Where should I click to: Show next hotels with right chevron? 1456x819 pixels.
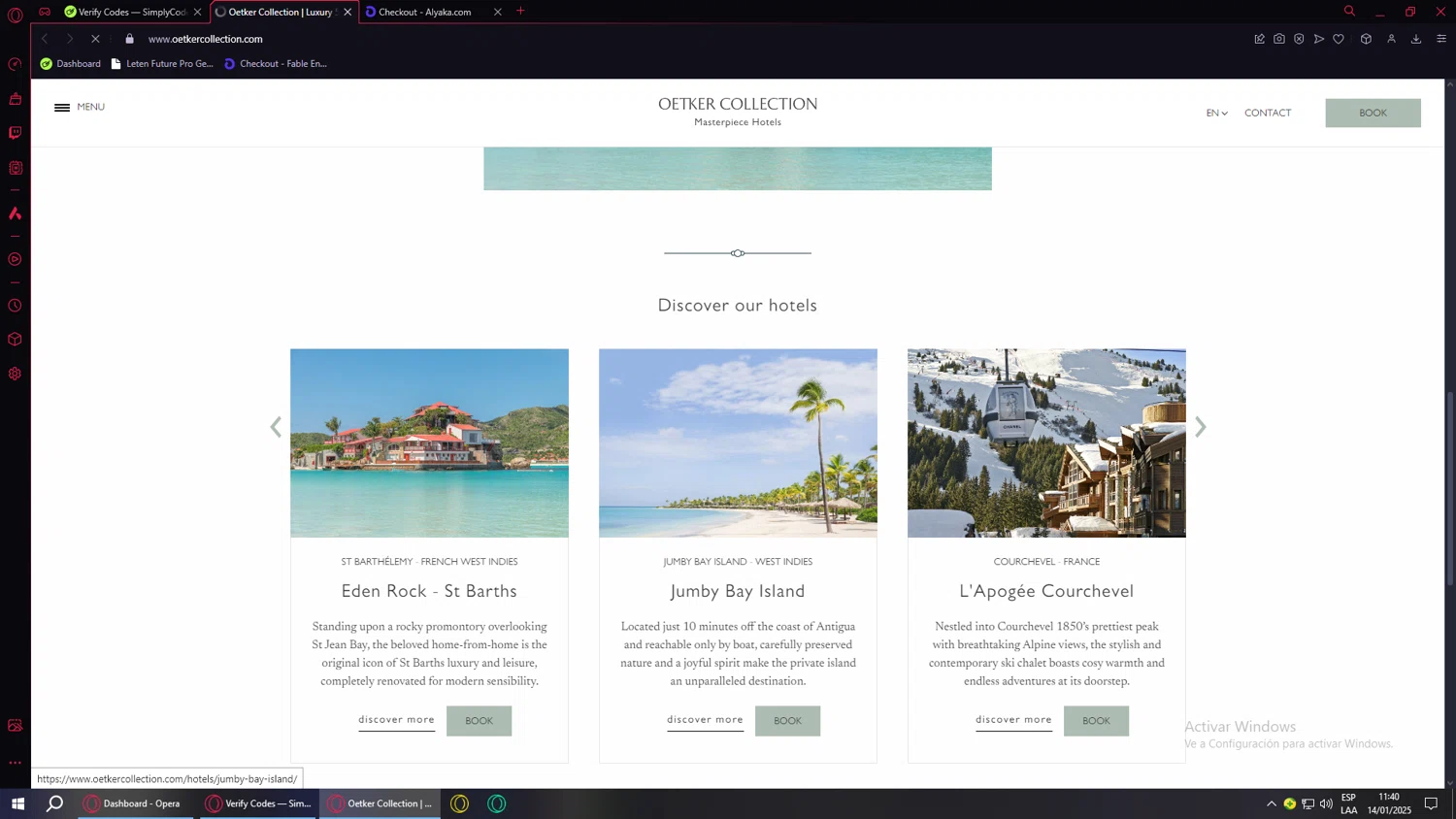click(x=1201, y=427)
